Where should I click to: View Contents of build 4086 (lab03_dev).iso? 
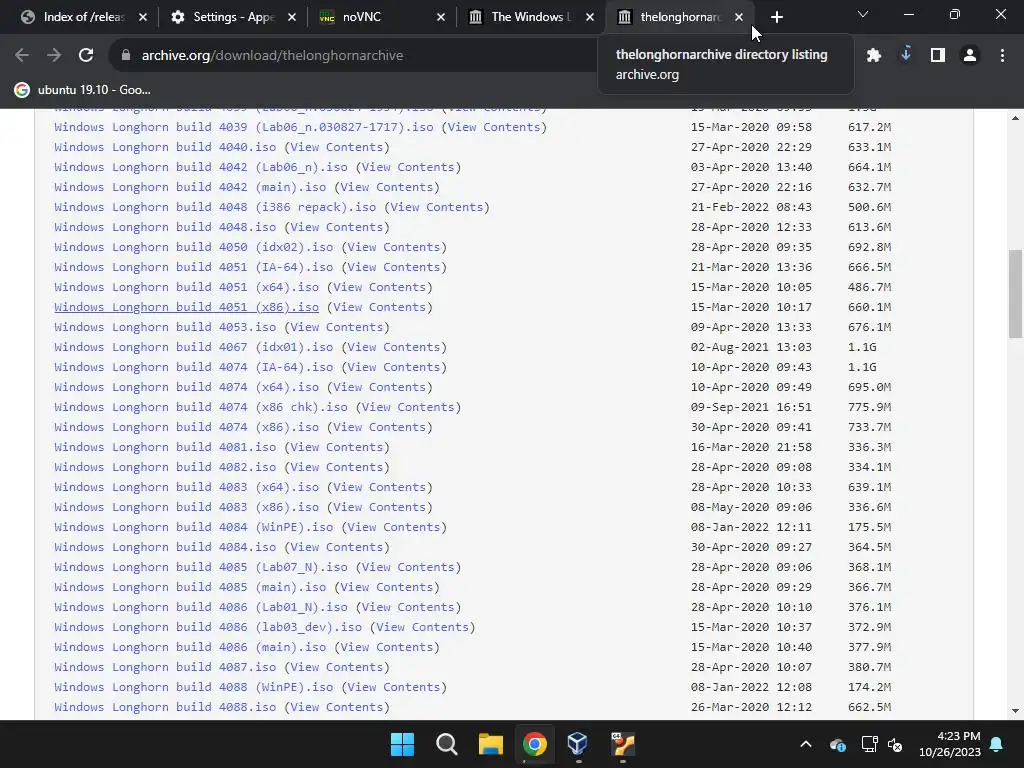pyautogui.click(x=423, y=627)
